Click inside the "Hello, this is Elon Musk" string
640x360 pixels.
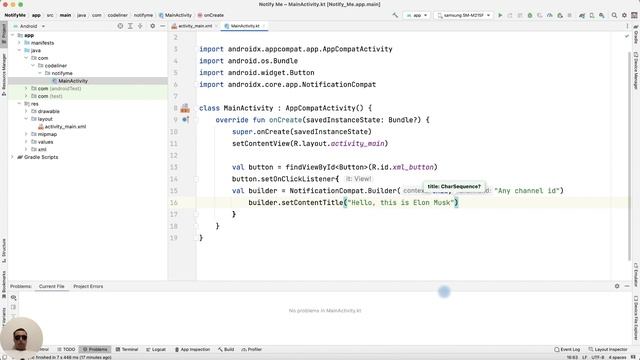click(400, 202)
